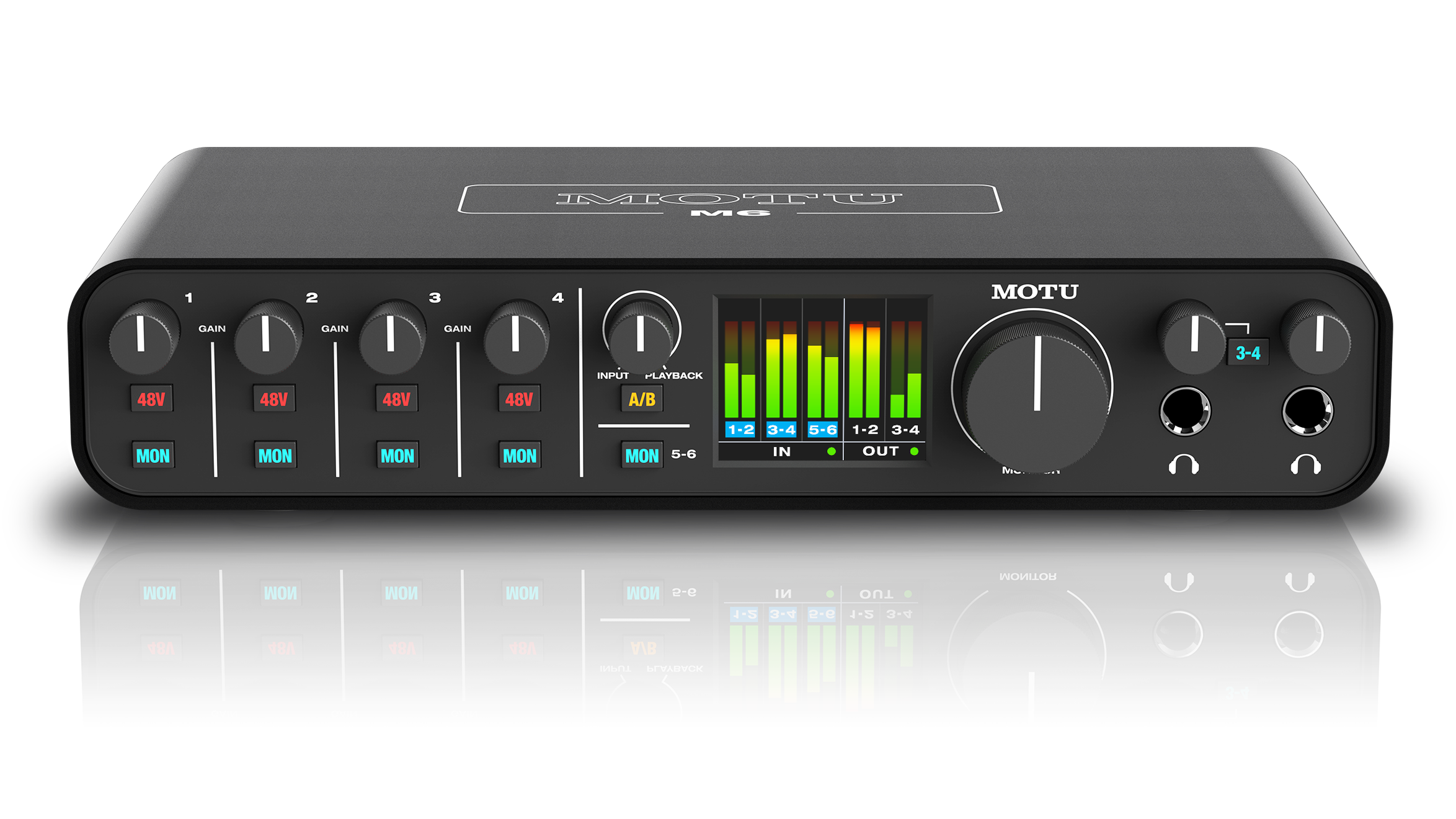The height and width of the screenshot is (819, 1456).
Task: Click the OUT 3-4 meter label
Action: pos(905,429)
